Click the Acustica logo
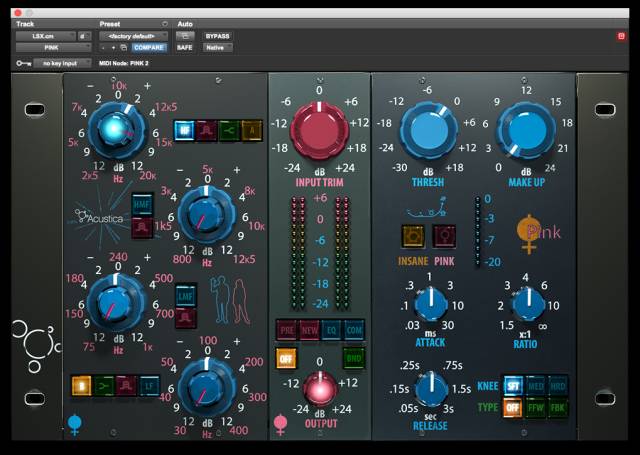Viewport: 640px width, 455px height. coord(99,218)
